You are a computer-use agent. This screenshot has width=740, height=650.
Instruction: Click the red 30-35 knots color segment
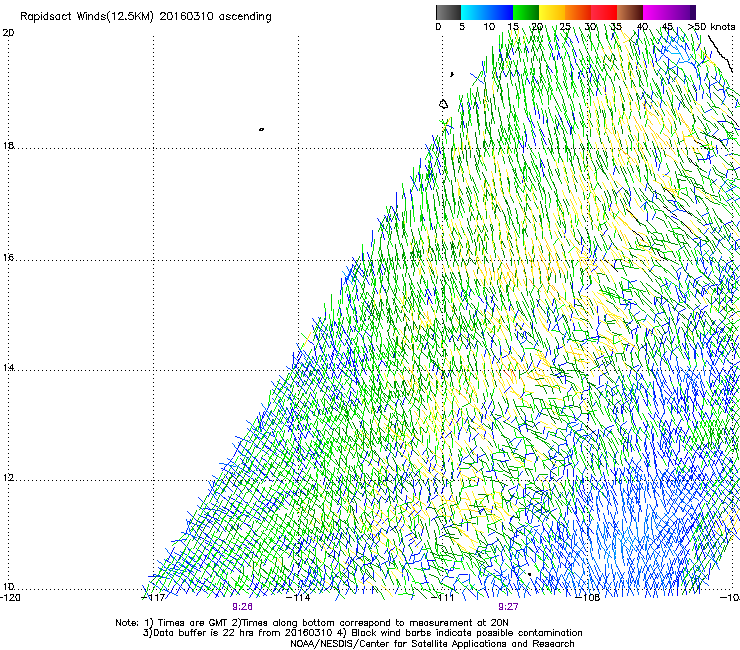[604, 12]
